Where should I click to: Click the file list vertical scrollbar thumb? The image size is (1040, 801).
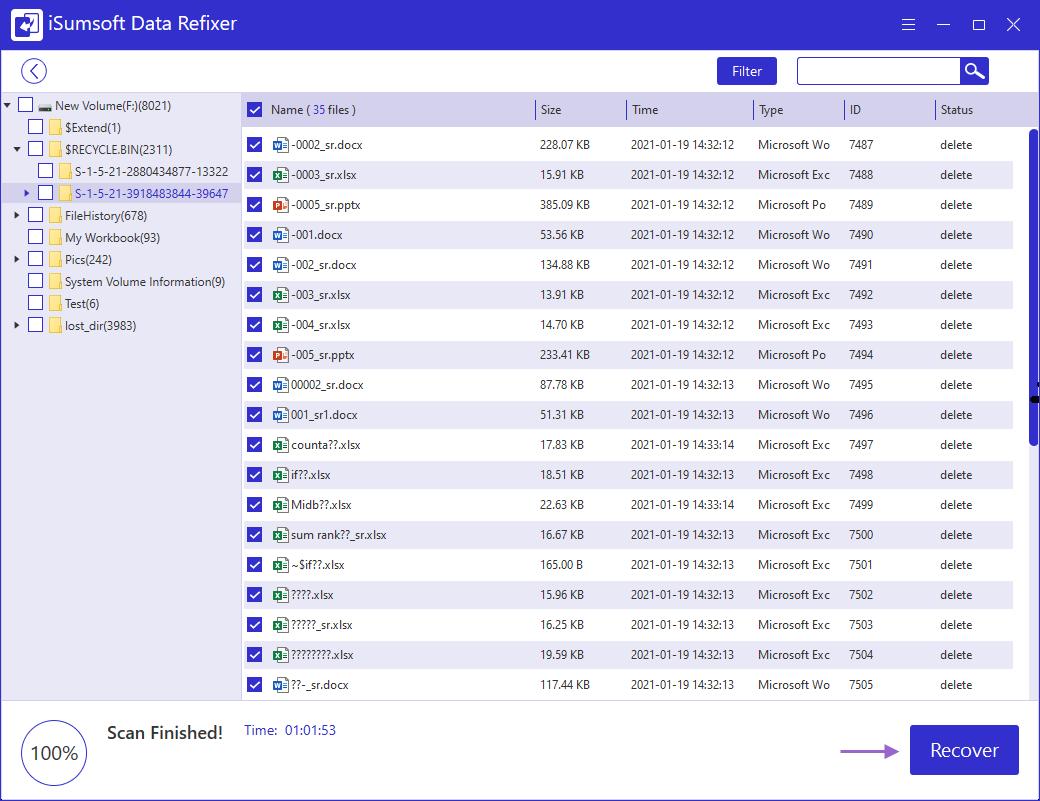click(1033, 288)
